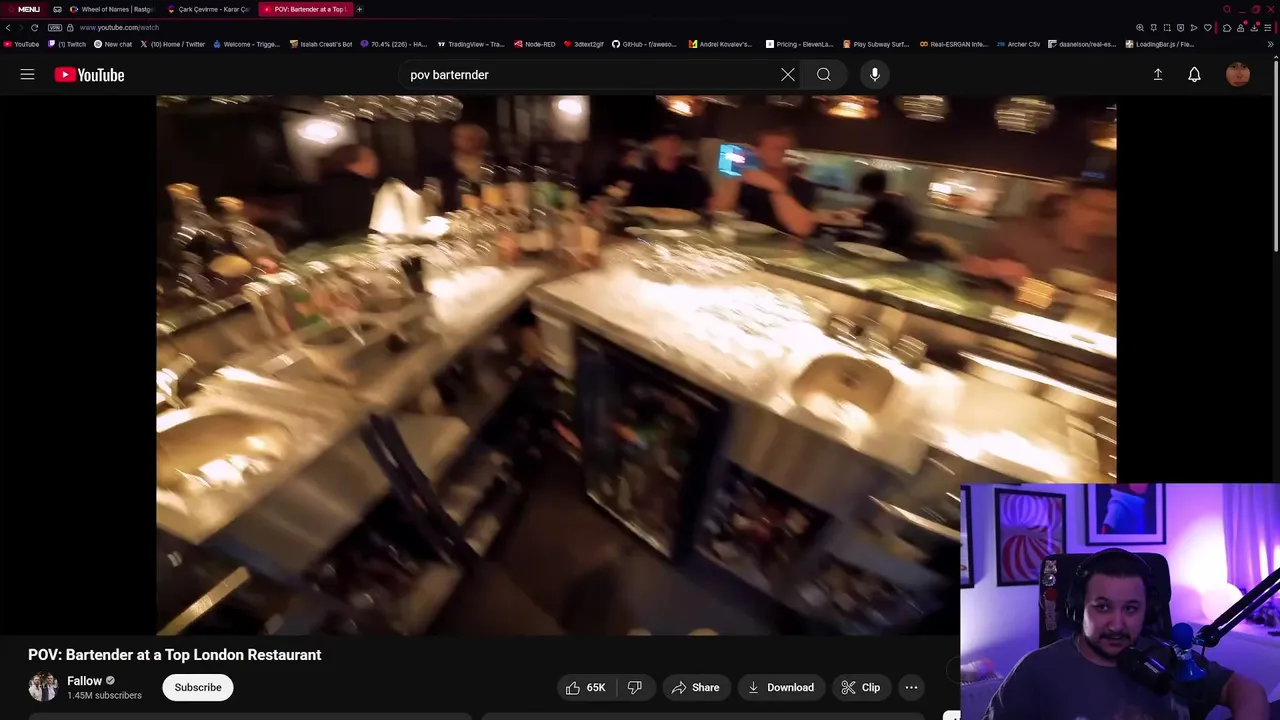
Task: Toggle the VPN badge in address bar
Action: (x=55, y=28)
